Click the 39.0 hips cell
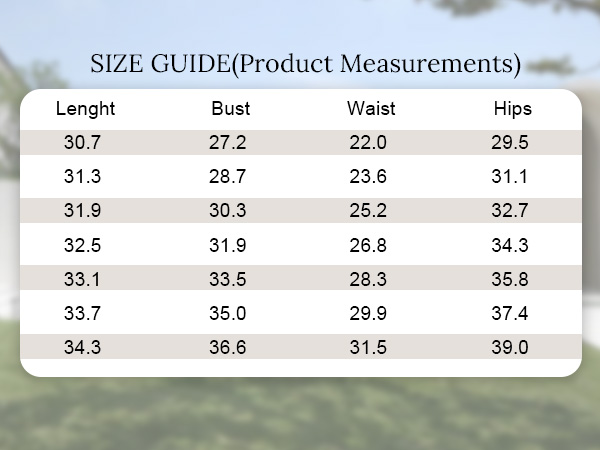The height and width of the screenshot is (450, 600). pos(510,347)
